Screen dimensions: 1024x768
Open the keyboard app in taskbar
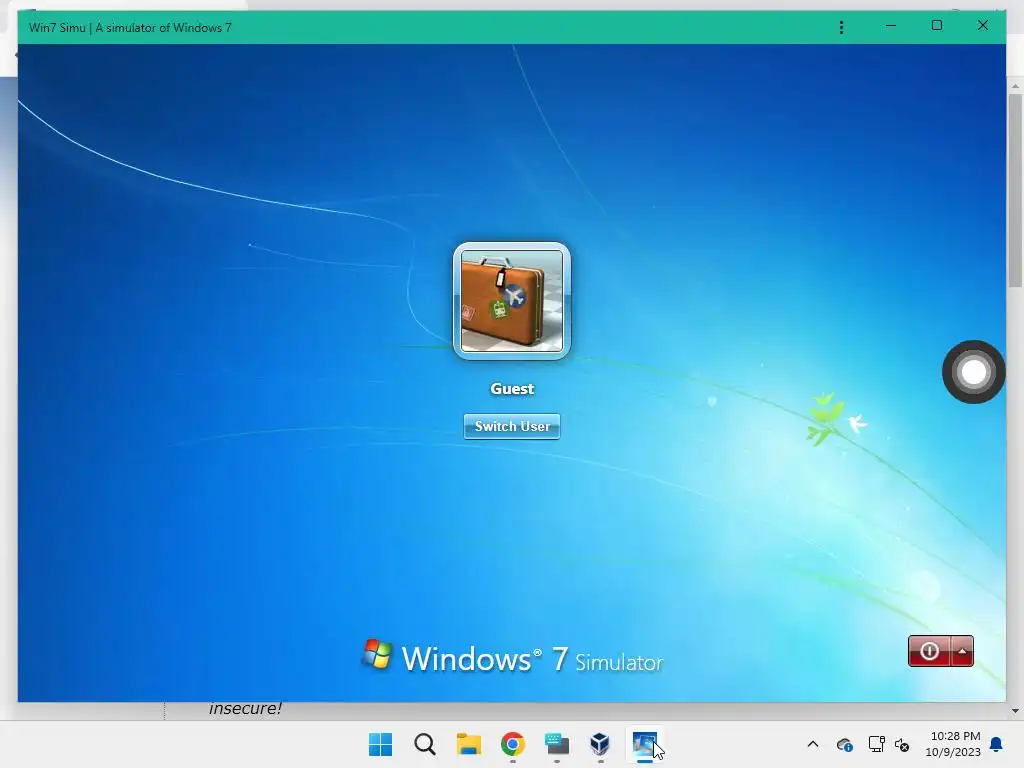pyautogui.click(x=556, y=744)
